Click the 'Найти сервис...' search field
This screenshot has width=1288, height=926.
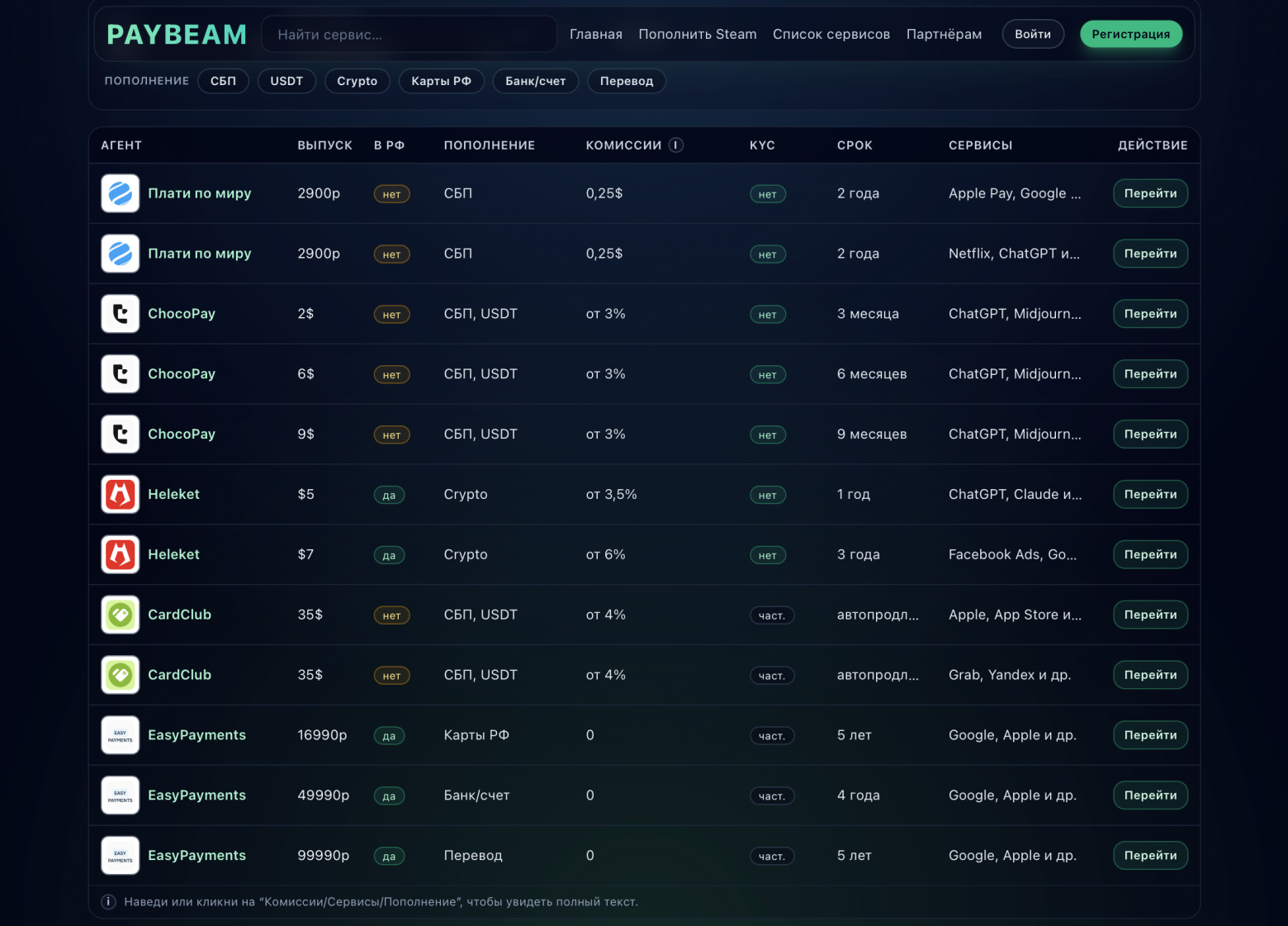pos(409,34)
